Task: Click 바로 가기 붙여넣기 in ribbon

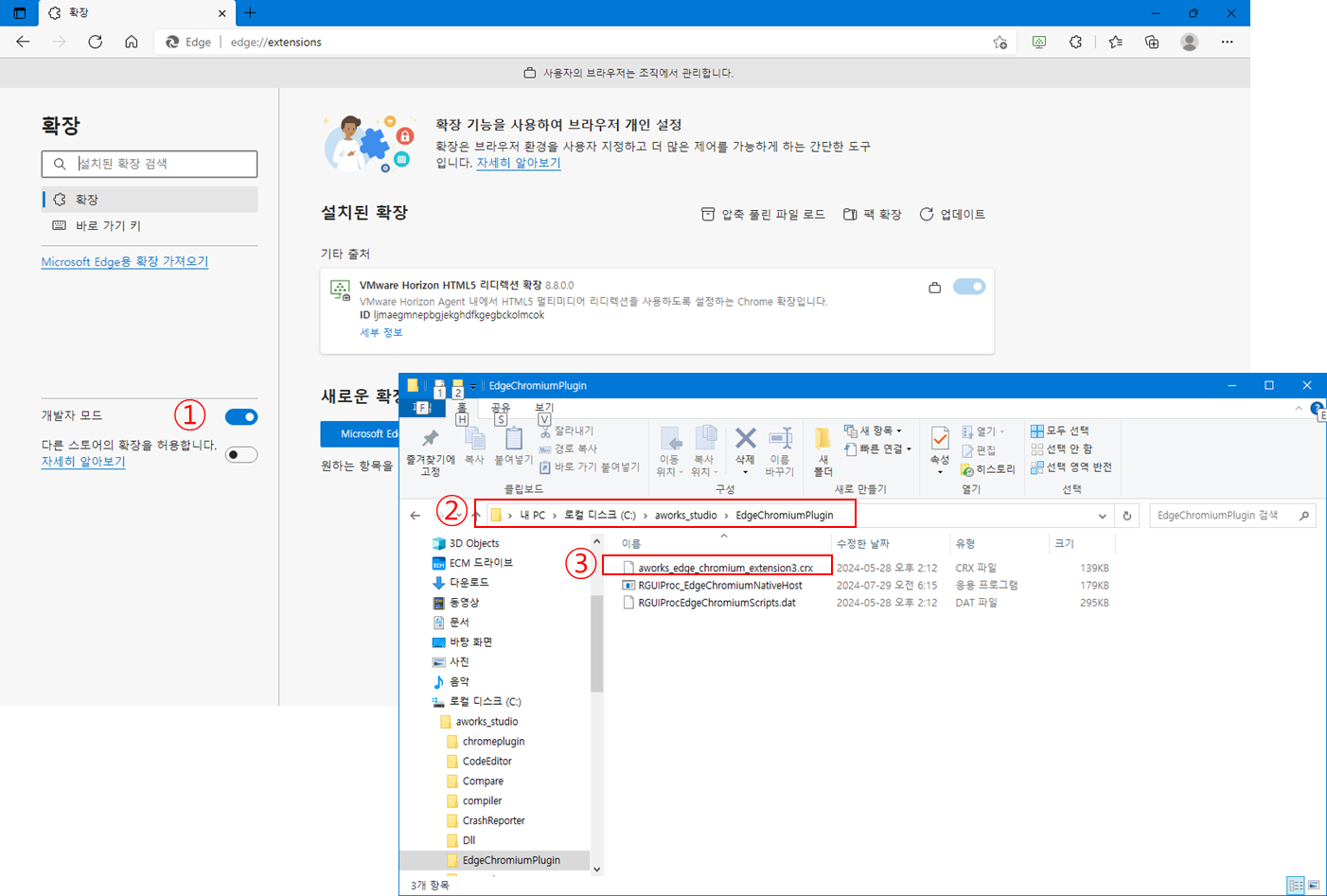Action: click(x=590, y=466)
